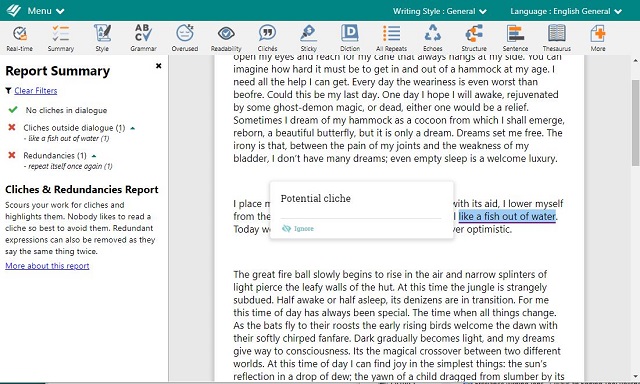The width and height of the screenshot is (640, 384).
Task: Collapse the Redundancies list
Action: [x=94, y=156]
